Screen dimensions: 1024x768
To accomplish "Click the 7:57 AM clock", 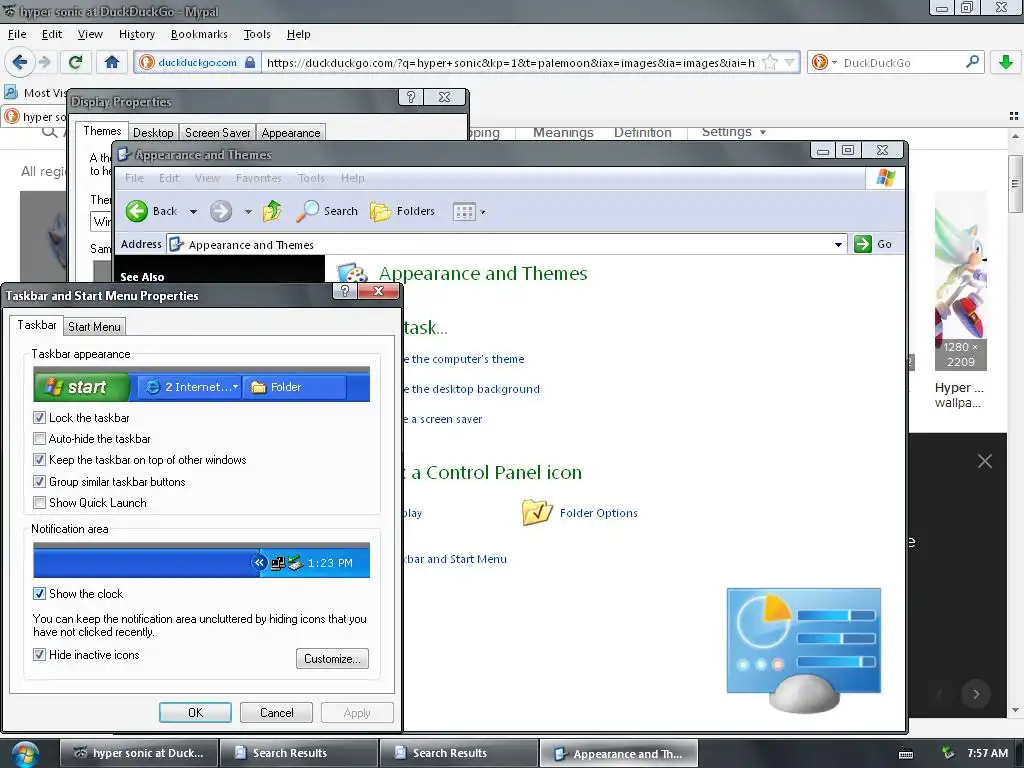I will pyautogui.click(x=987, y=753).
